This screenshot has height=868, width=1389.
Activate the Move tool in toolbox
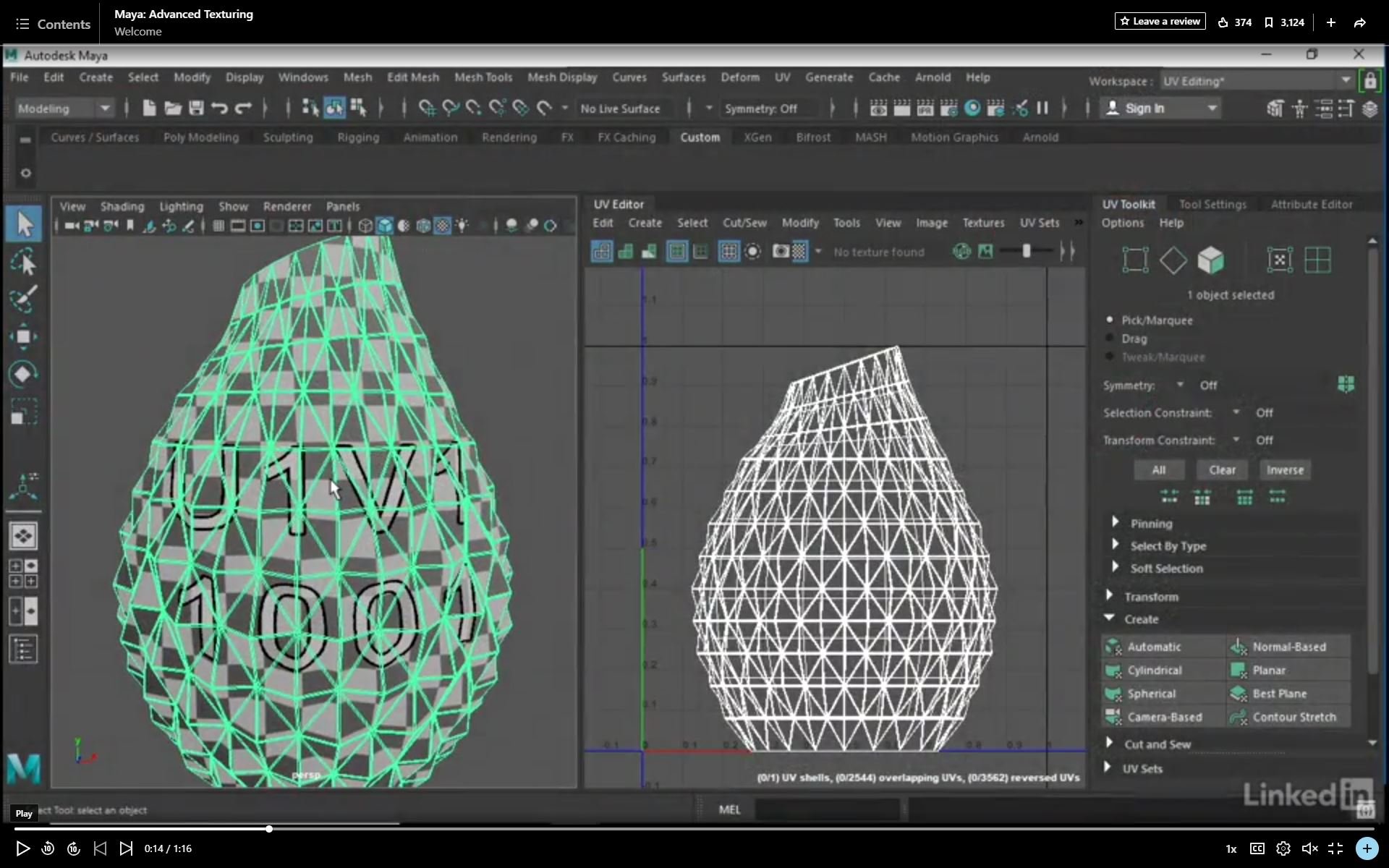click(24, 337)
